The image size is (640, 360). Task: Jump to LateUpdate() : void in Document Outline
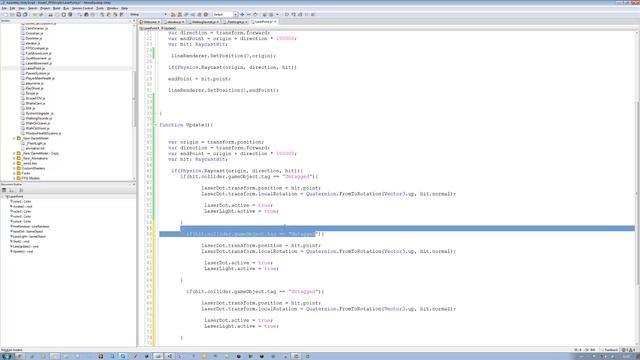(x=25, y=247)
